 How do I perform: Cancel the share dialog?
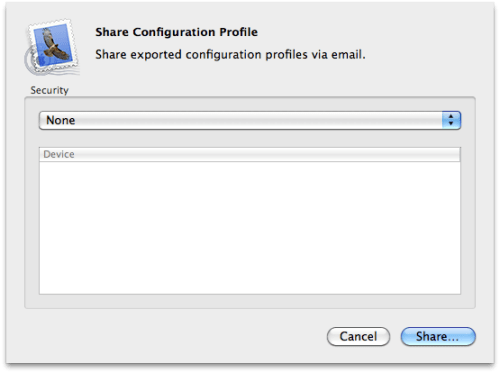[x=358, y=336]
